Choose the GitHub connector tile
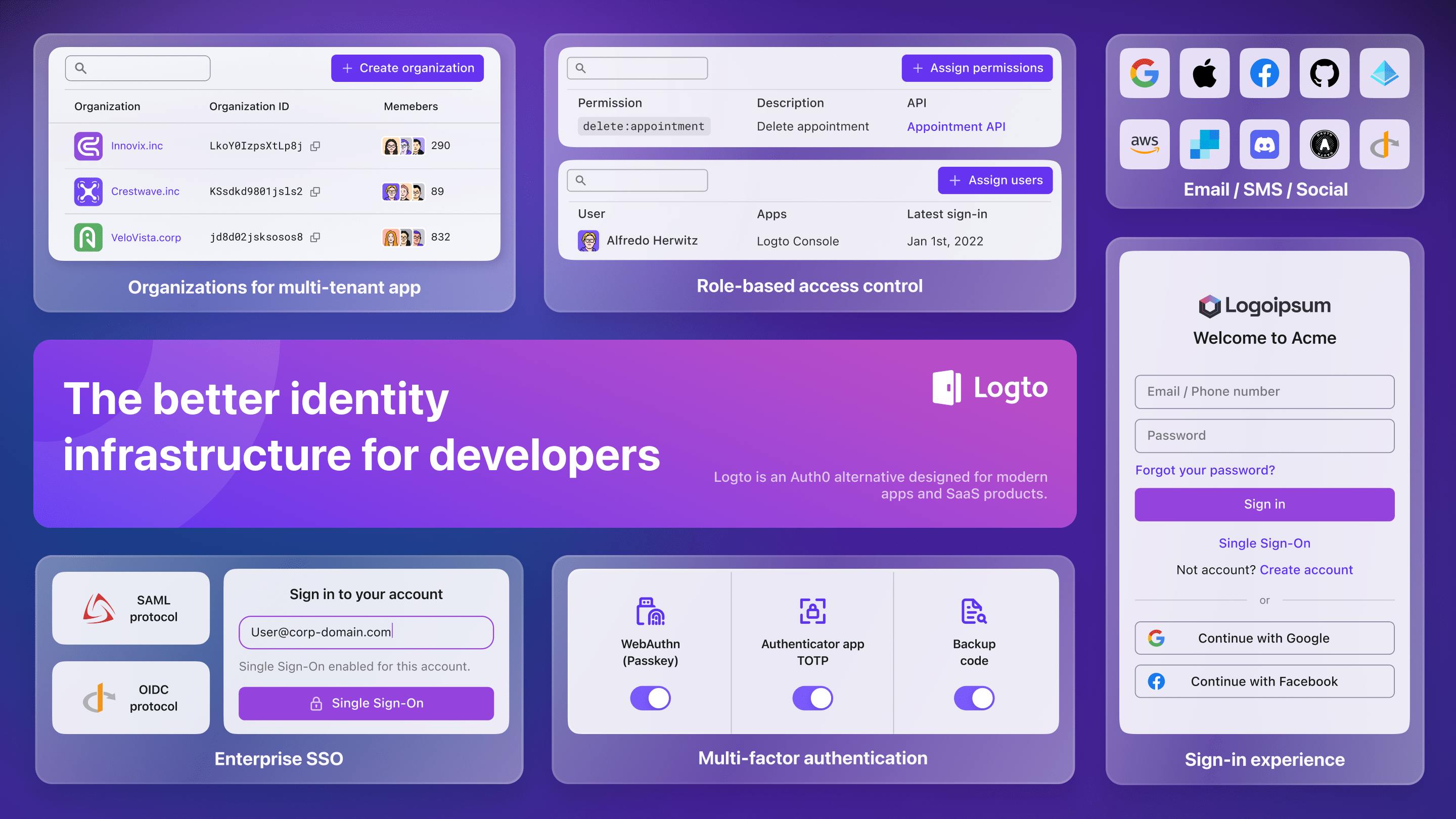The image size is (1456, 819). pos(1325,73)
